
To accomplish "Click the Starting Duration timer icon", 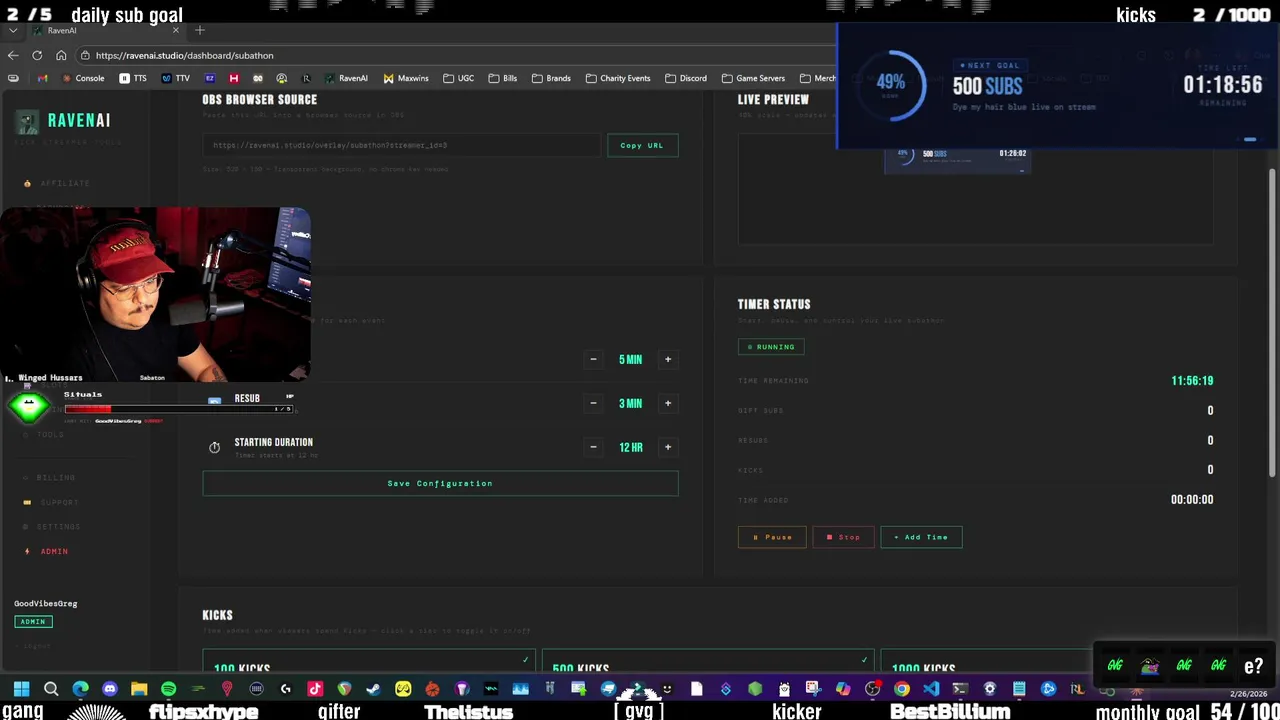I will pyautogui.click(x=214, y=447).
